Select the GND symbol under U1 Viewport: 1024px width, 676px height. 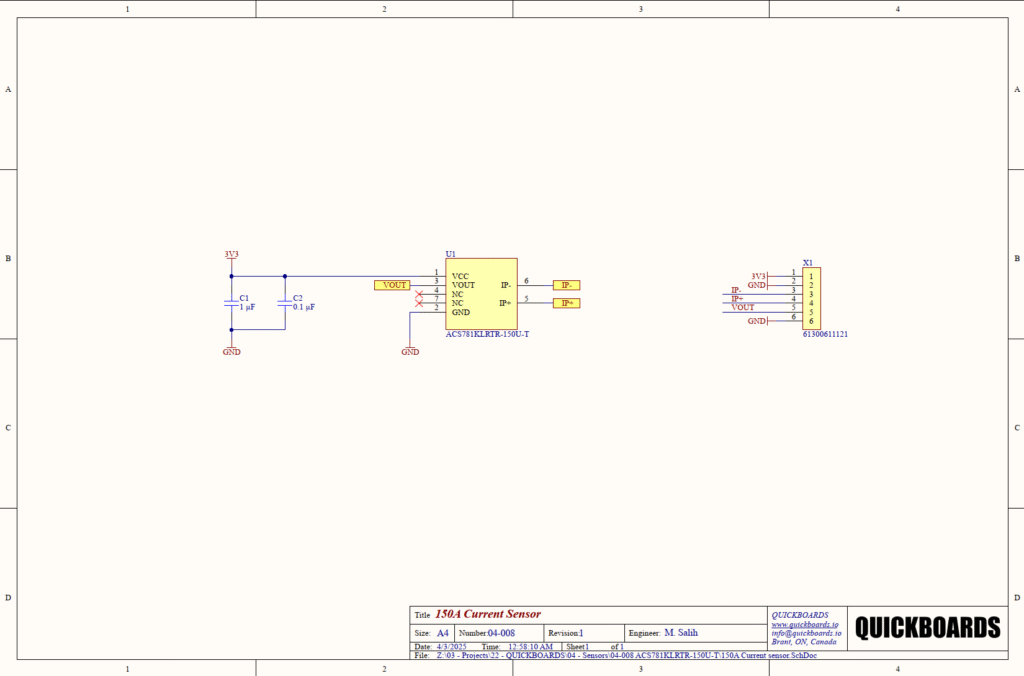tap(410, 351)
